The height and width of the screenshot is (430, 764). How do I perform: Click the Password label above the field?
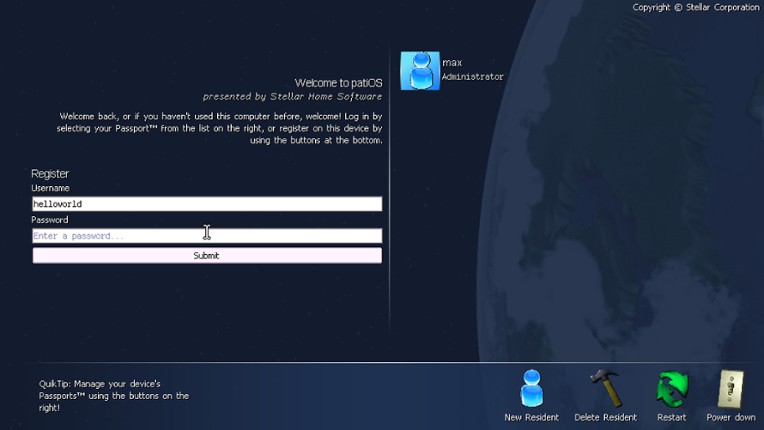(50, 220)
